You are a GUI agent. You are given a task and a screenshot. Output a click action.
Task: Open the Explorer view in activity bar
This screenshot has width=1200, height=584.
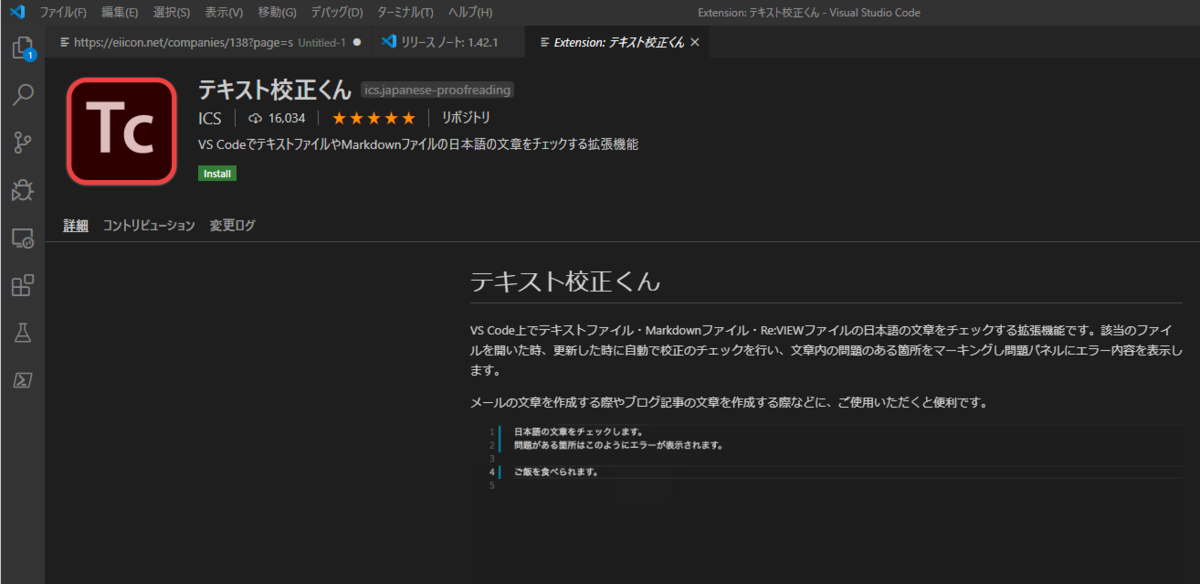point(22,48)
